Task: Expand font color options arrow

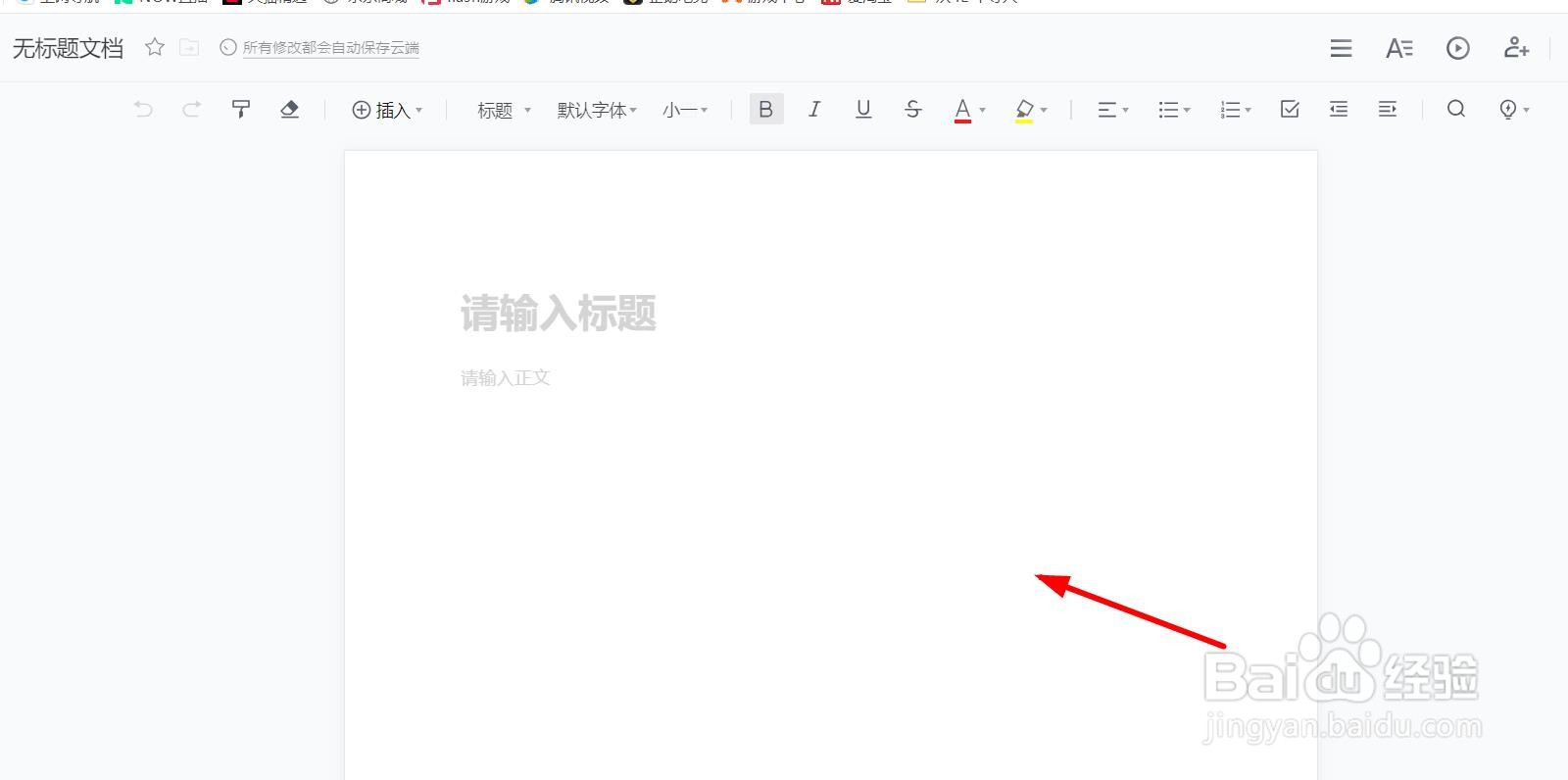Action: [982, 110]
